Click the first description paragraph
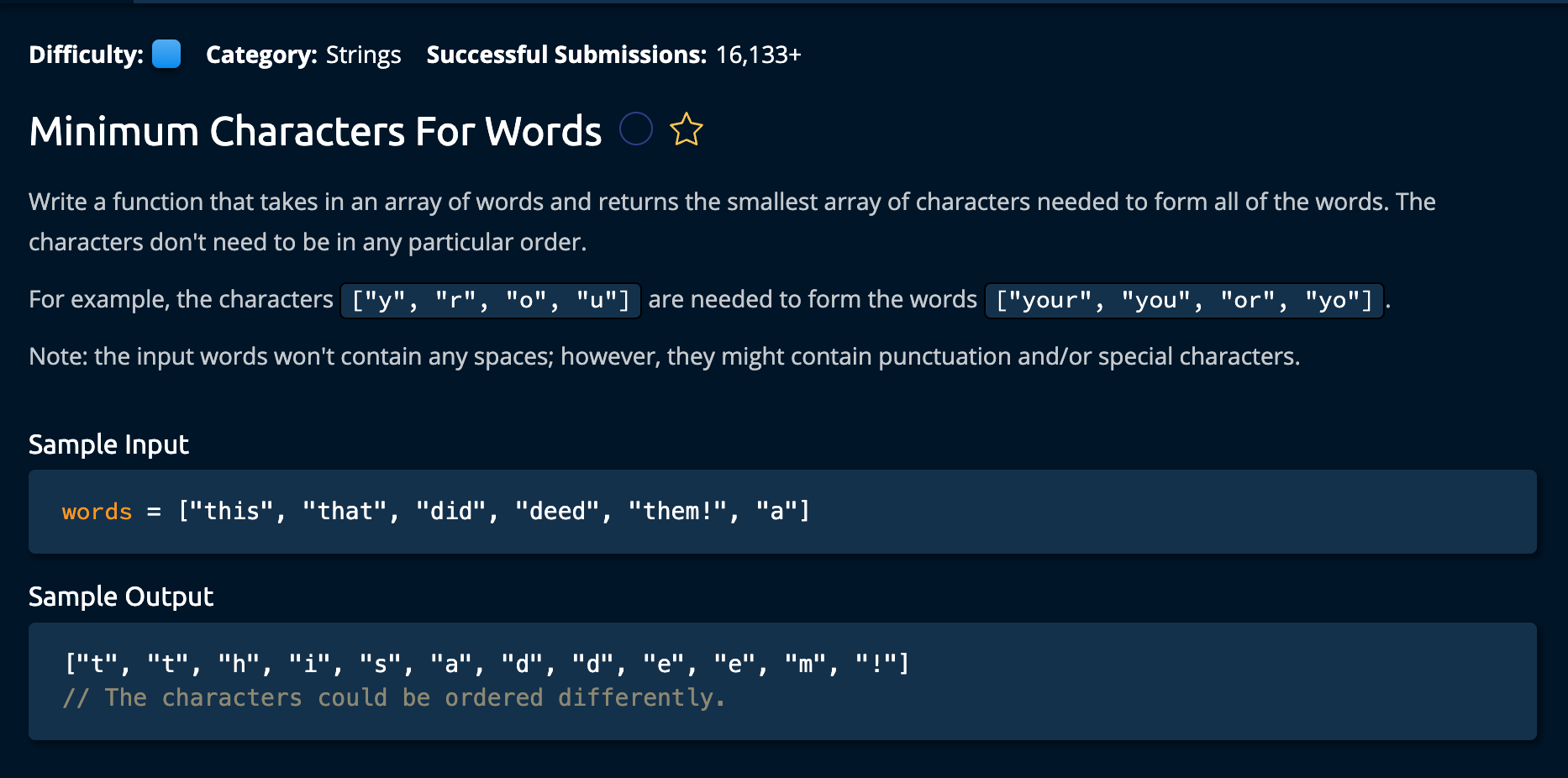Screen dimensions: 1568x778 (x=732, y=222)
